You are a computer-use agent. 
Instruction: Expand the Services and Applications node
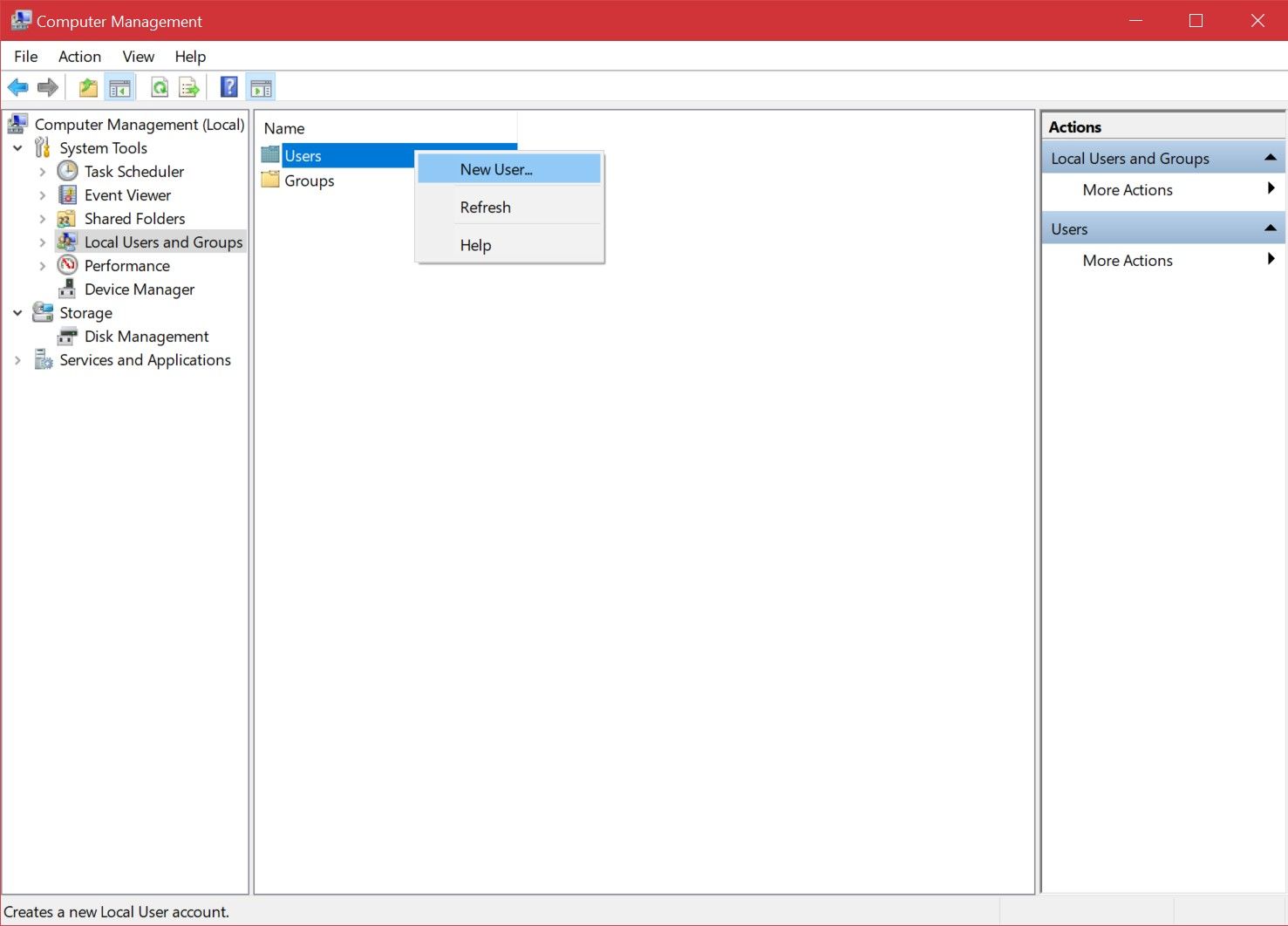pos(17,360)
